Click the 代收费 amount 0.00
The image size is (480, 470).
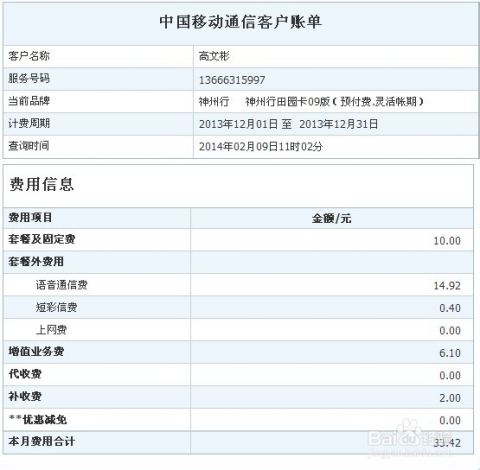click(450, 376)
